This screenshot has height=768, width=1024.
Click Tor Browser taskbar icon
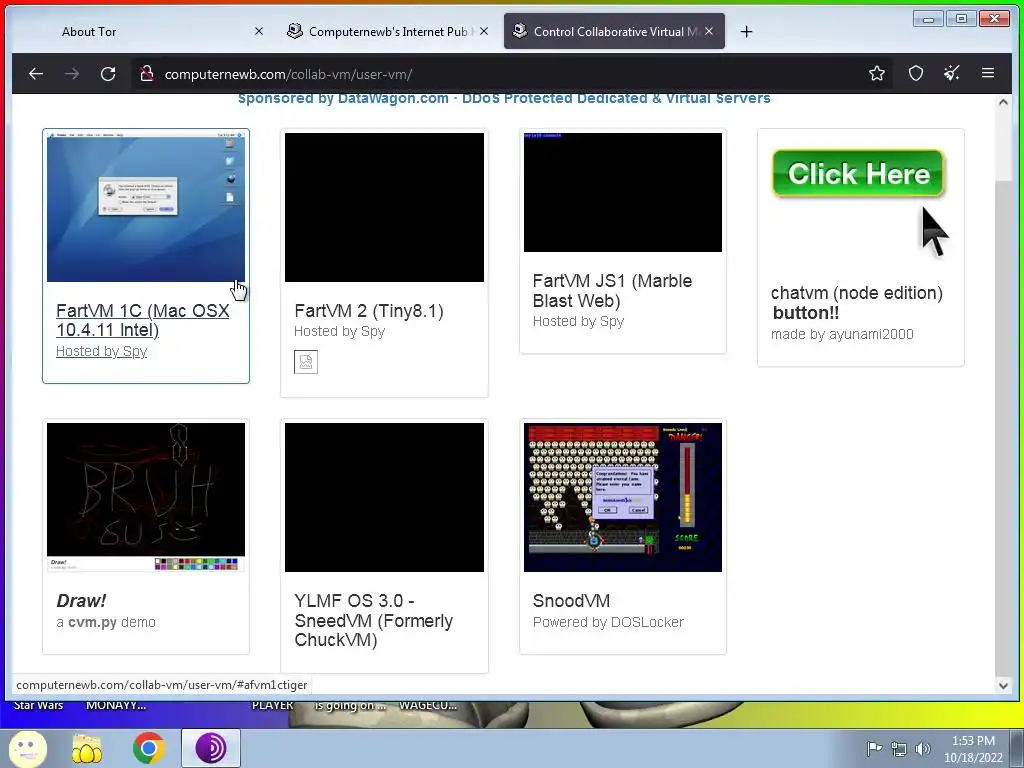coord(211,748)
